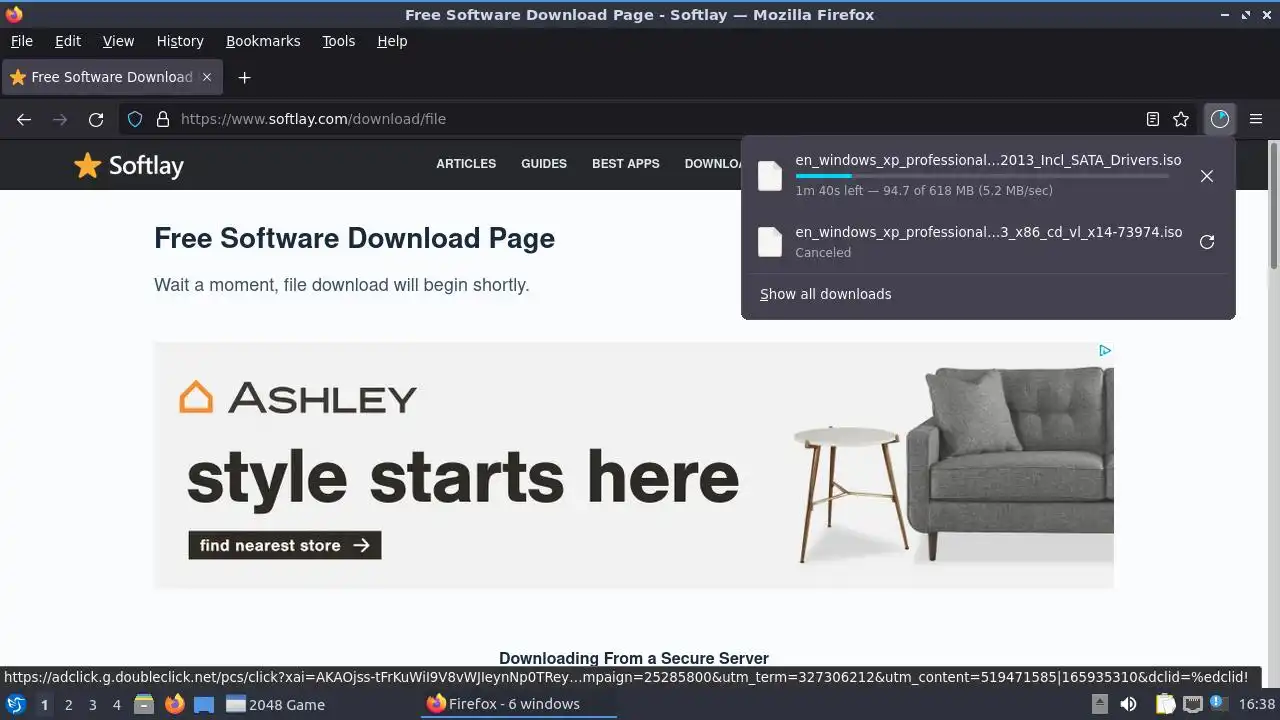The image size is (1280, 720).
Task: Bookmark this page with the star icon
Action: (x=1181, y=119)
